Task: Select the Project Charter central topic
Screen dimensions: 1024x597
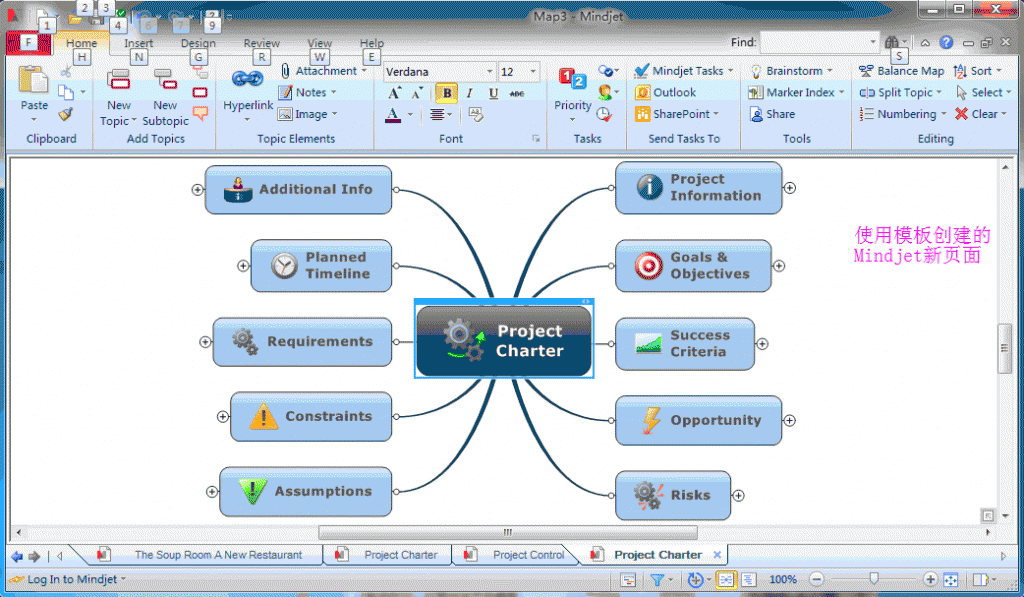Action: tap(504, 340)
